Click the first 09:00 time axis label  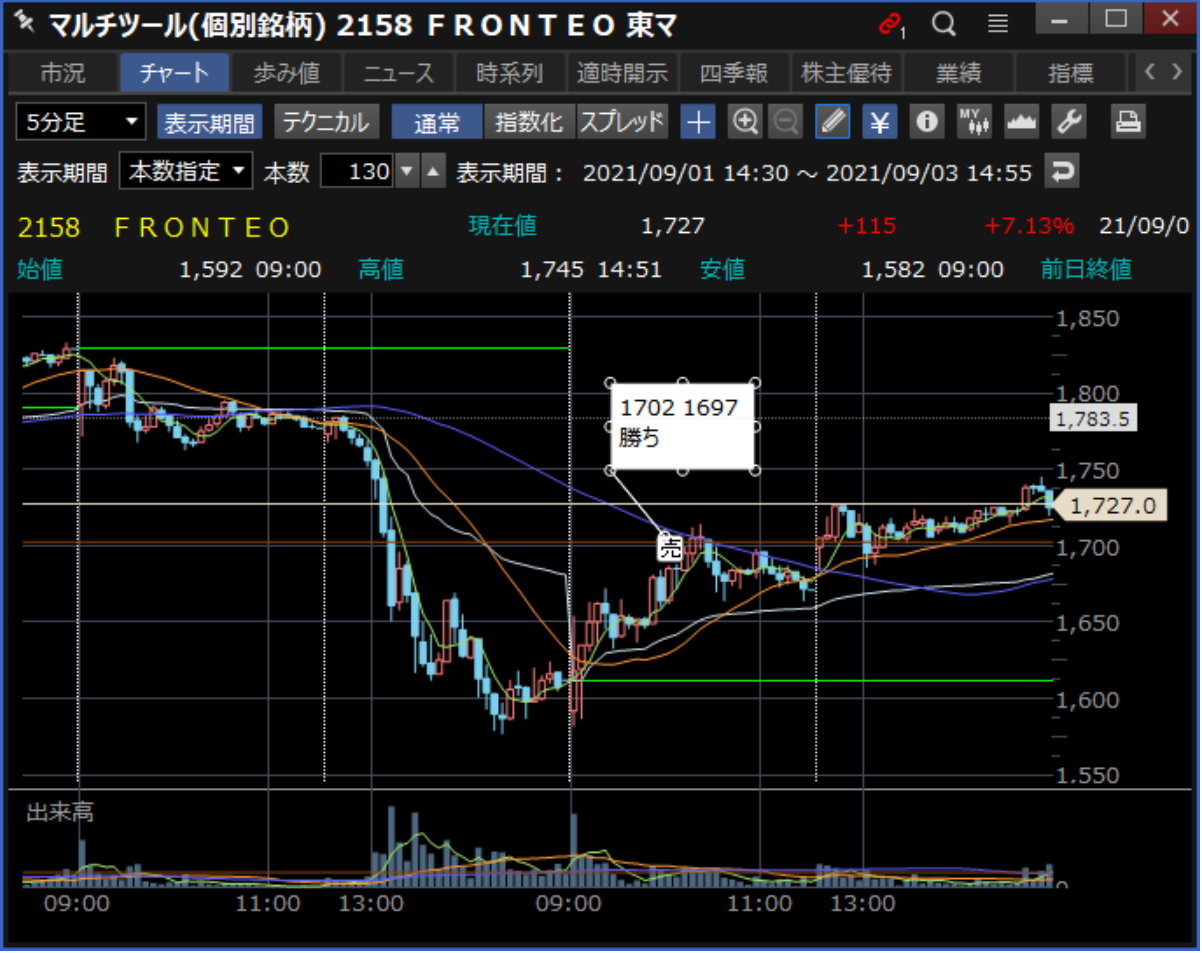point(77,903)
